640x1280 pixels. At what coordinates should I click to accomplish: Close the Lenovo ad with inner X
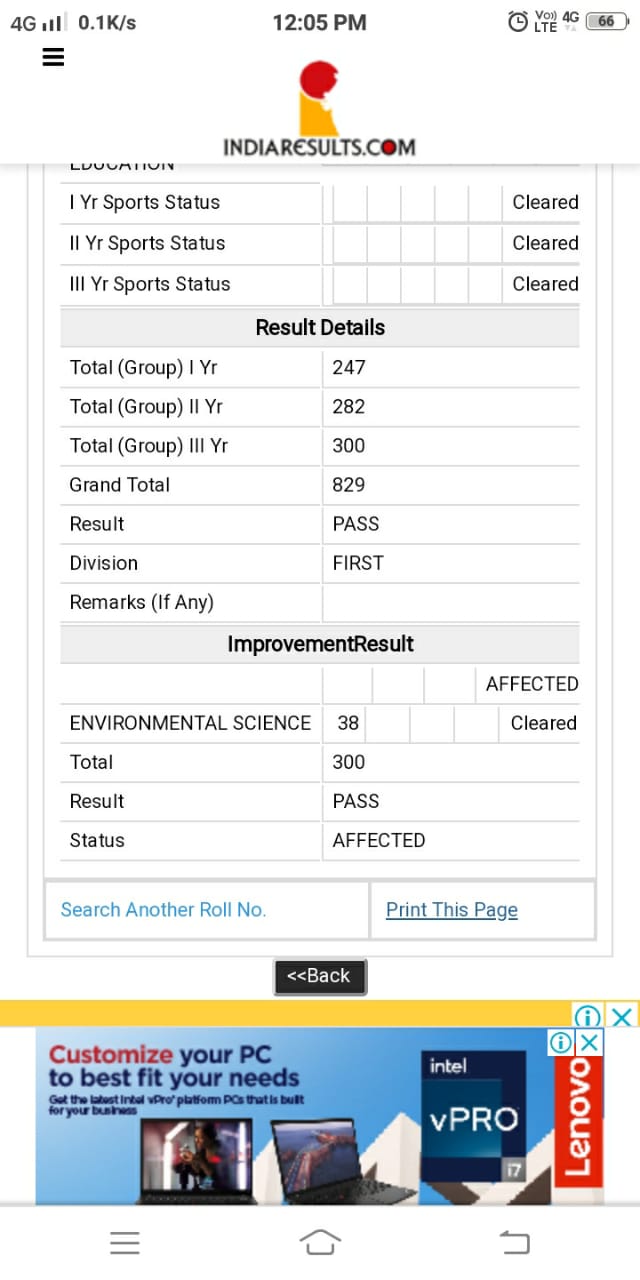pyautogui.click(x=591, y=1042)
